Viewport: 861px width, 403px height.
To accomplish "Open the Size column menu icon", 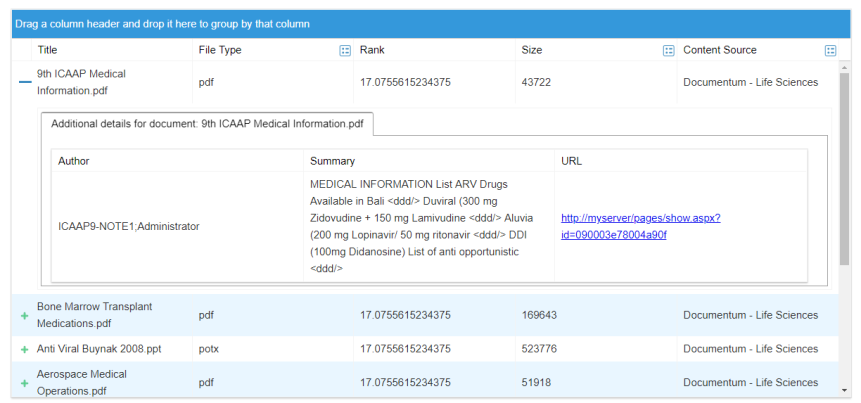I will click(668, 50).
